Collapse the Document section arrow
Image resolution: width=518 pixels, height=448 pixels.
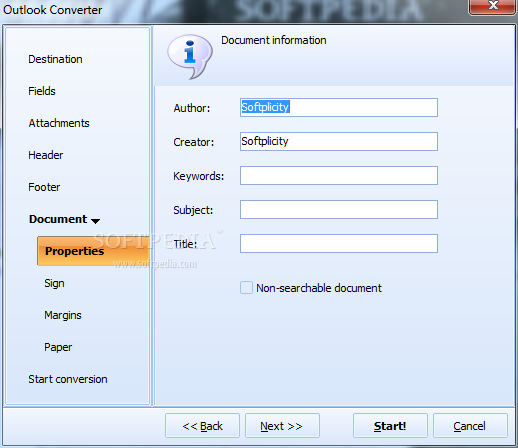[95, 221]
